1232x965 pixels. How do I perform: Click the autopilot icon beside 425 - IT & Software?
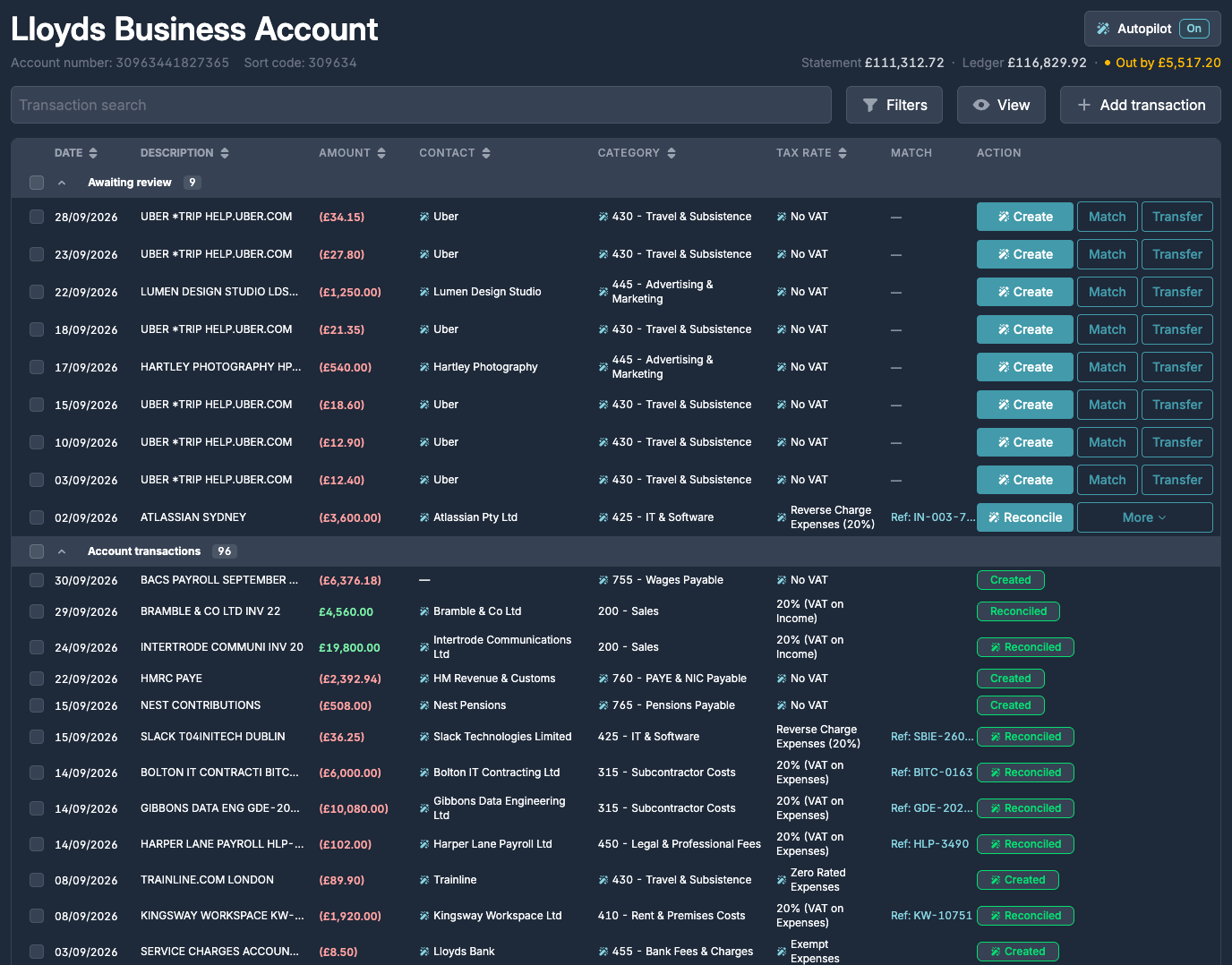tap(603, 517)
